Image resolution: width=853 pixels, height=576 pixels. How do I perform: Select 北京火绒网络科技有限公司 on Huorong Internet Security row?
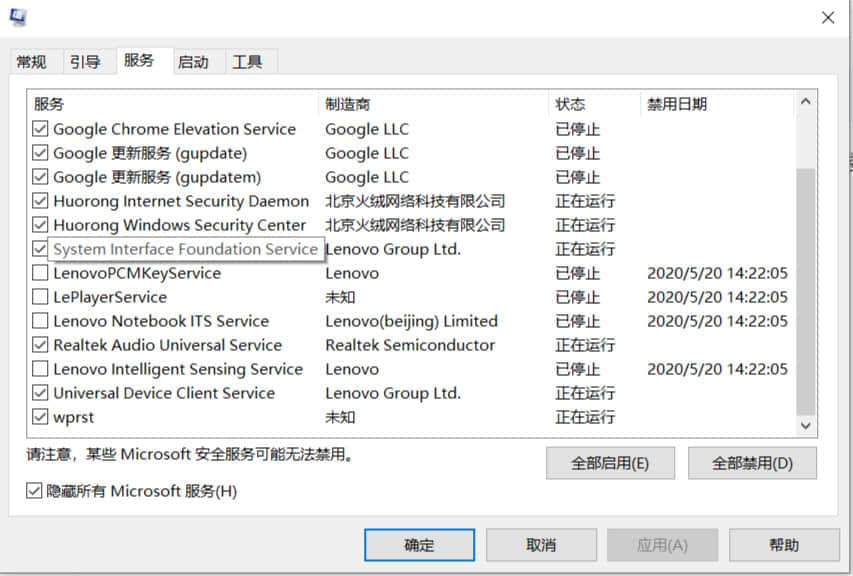point(415,201)
